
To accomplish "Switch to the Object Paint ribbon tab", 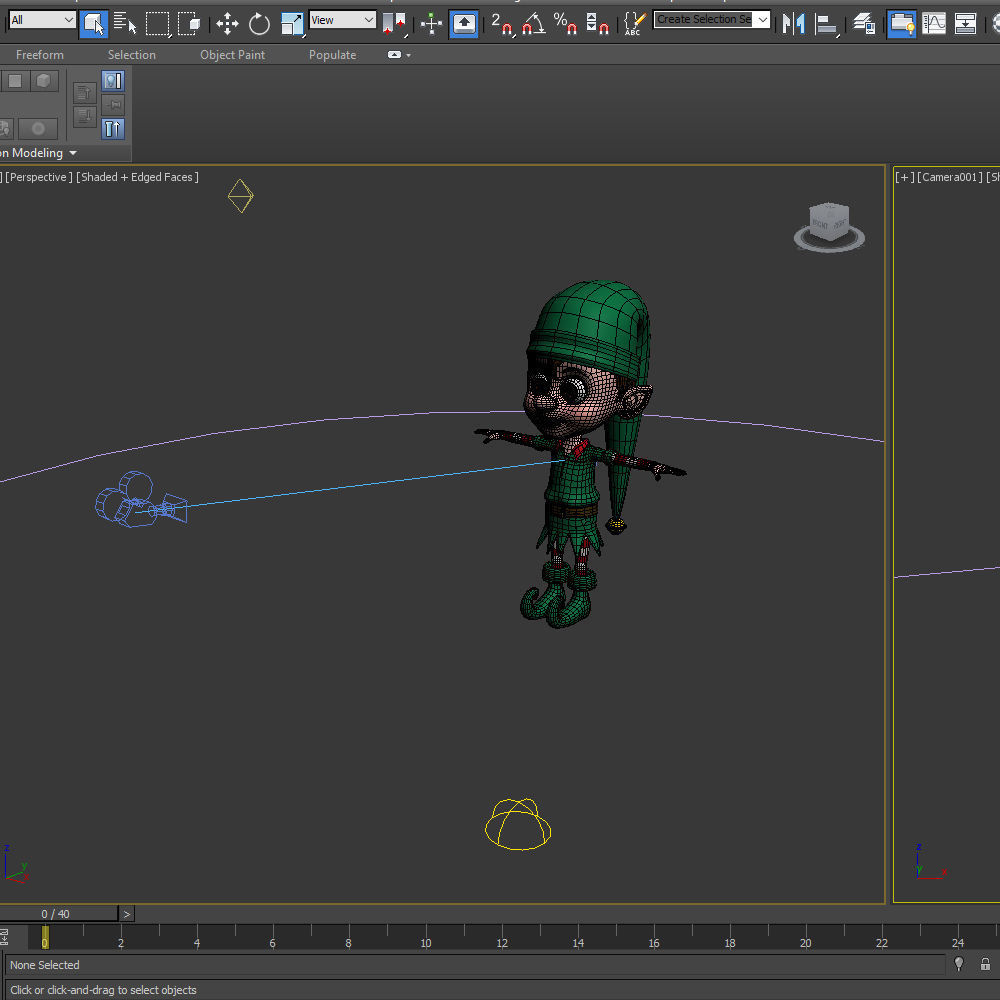I will [x=232, y=55].
